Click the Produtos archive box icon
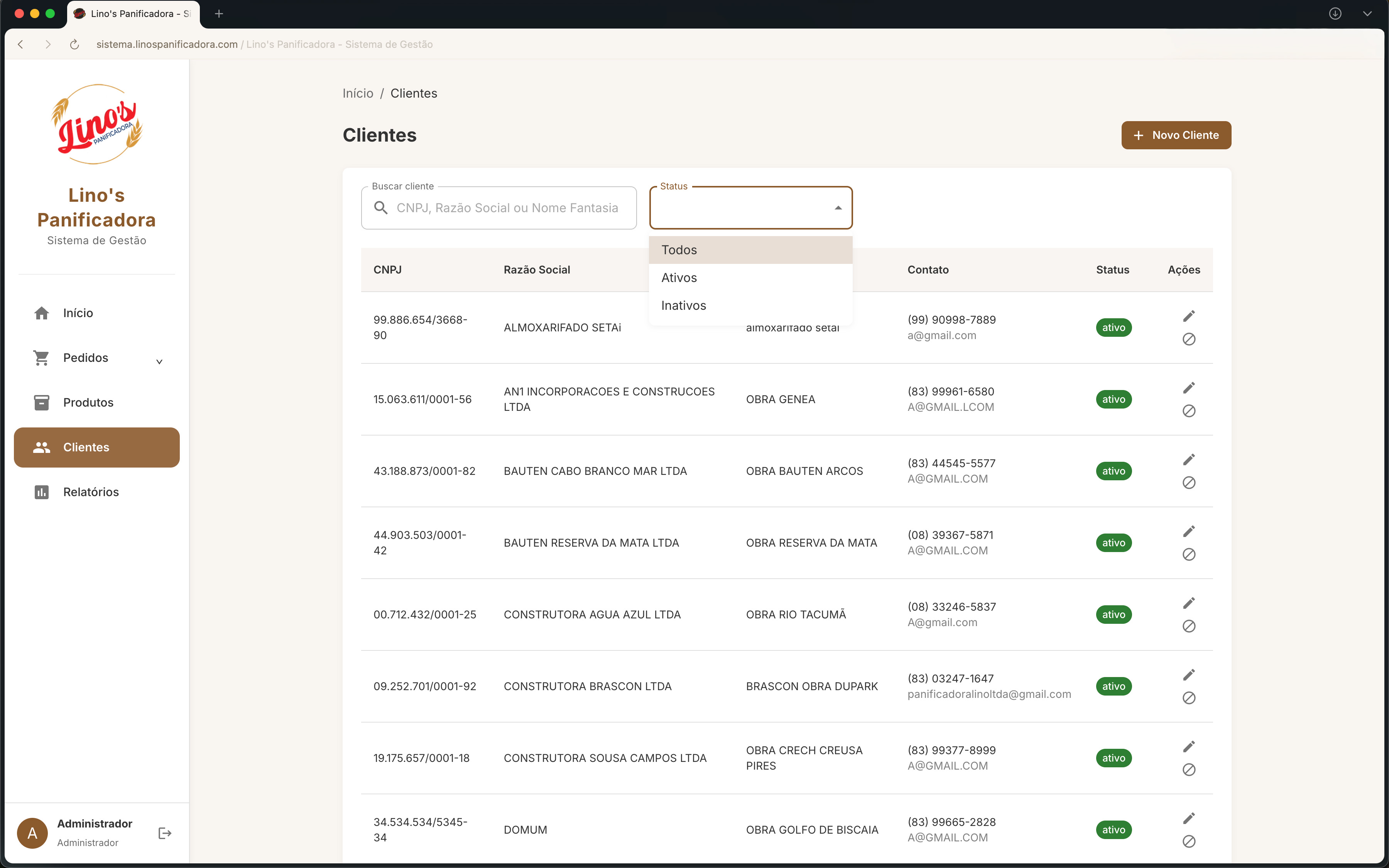This screenshot has width=1389, height=868. tap(41, 402)
